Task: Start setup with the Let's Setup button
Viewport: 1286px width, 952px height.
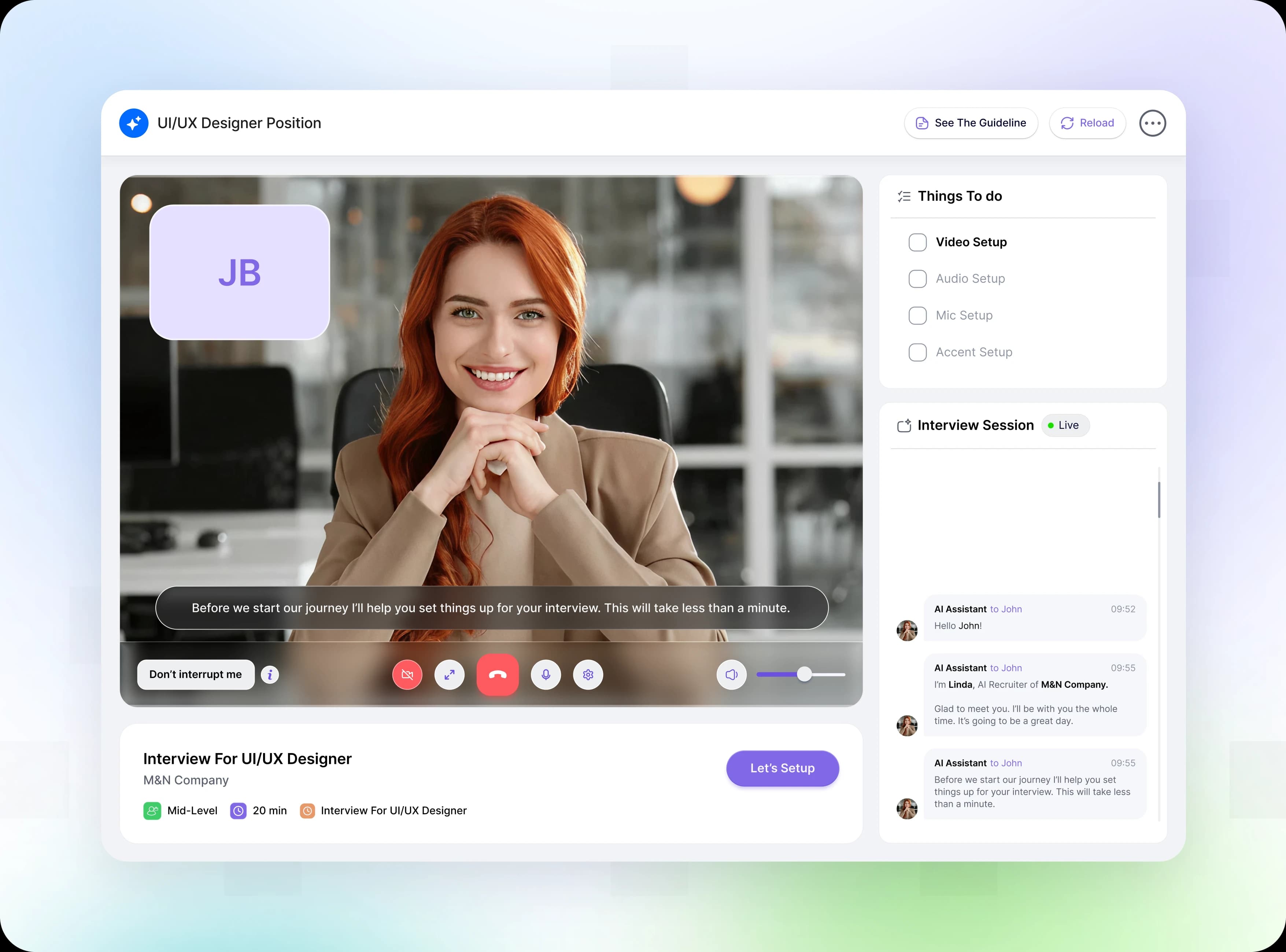Action: pyautogui.click(x=783, y=768)
